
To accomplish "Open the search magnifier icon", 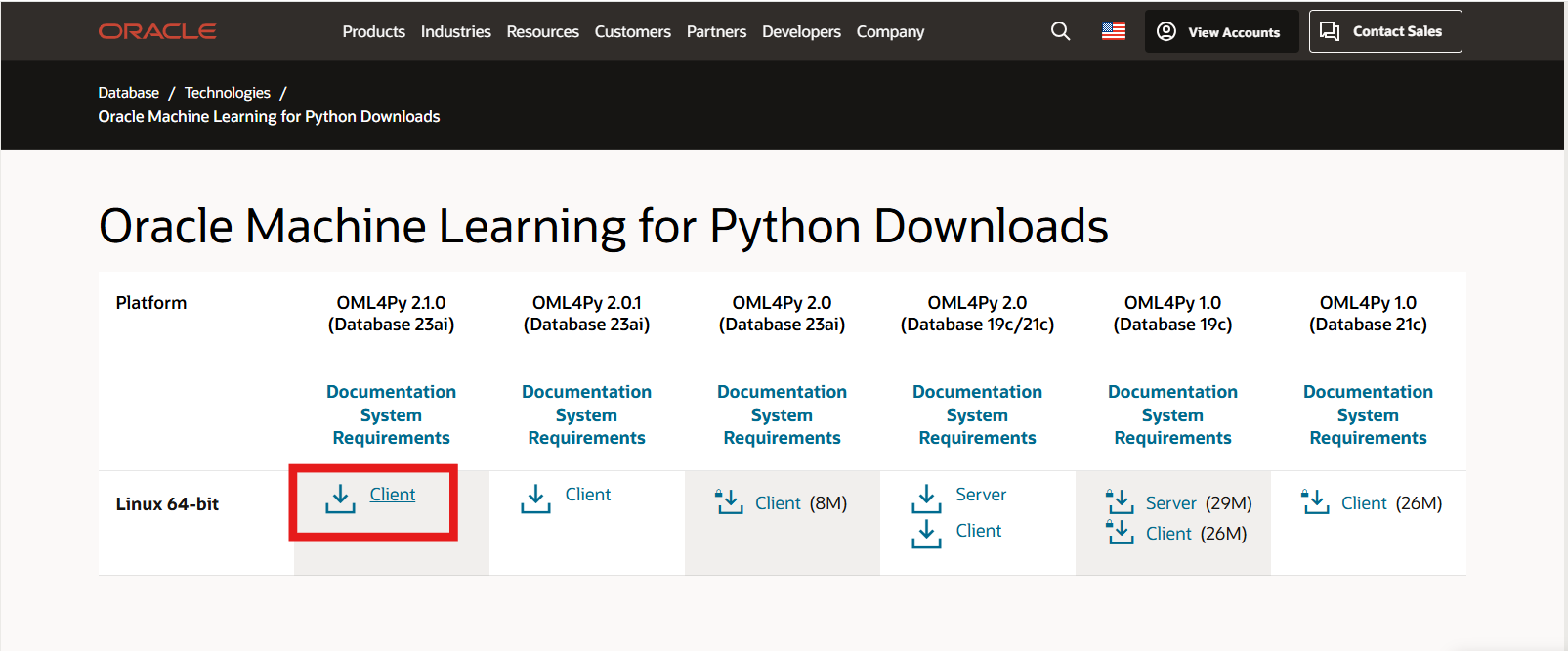I will pyautogui.click(x=1060, y=31).
